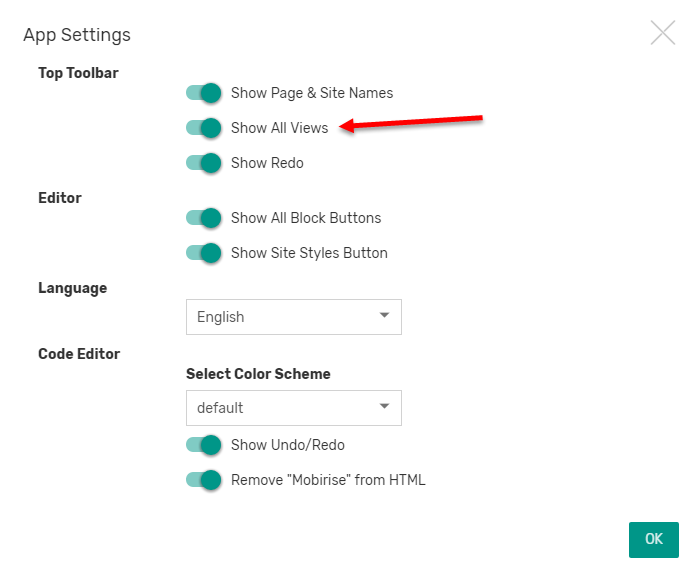Click the Show Undo/Redo label text
The height and width of the screenshot is (575, 698).
click(x=288, y=445)
